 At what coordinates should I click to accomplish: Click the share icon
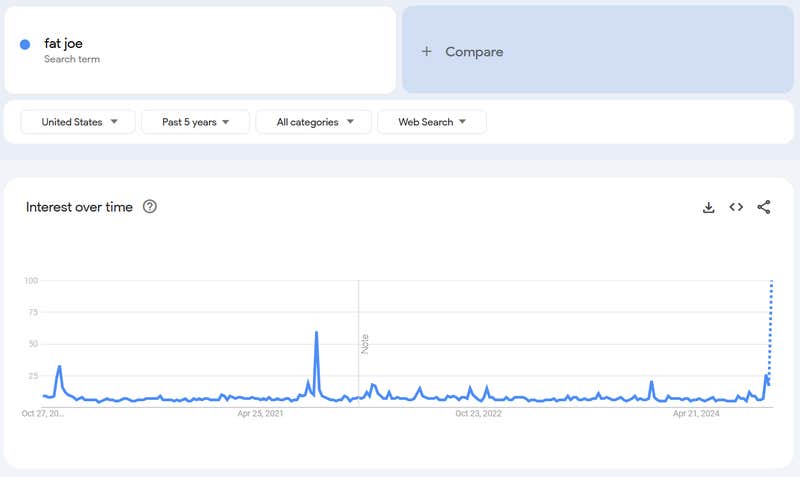pyautogui.click(x=764, y=207)
